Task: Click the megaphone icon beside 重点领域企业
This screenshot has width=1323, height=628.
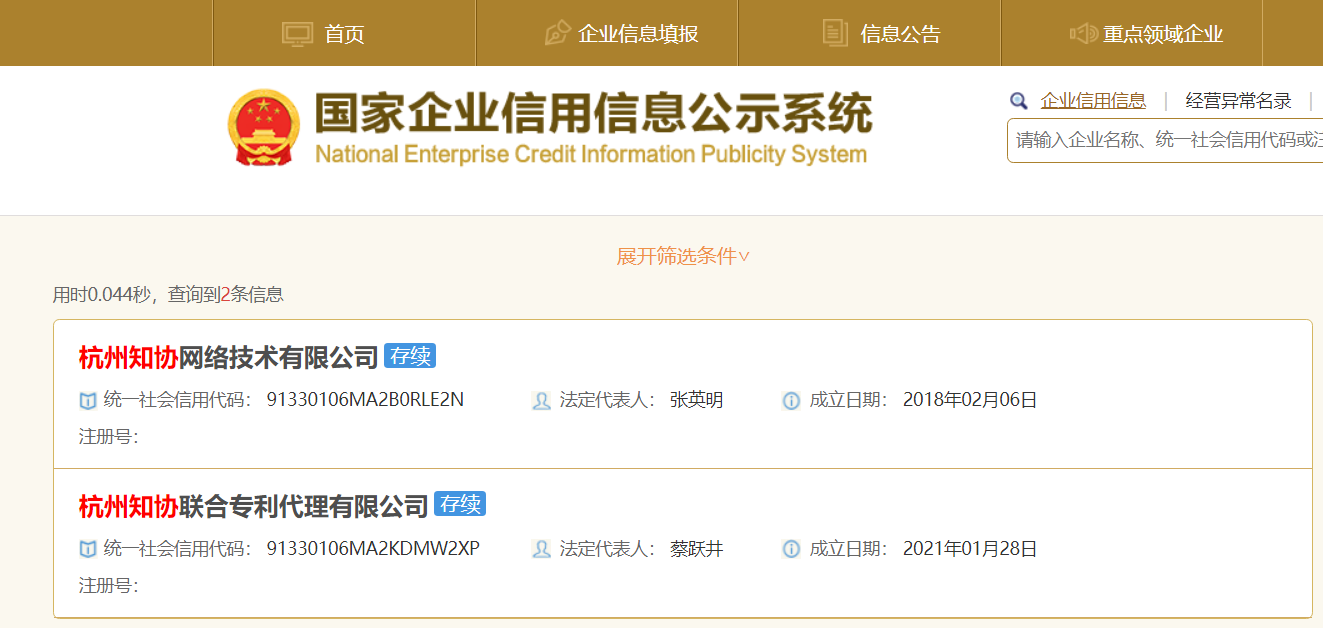Action: [1084, 34]
